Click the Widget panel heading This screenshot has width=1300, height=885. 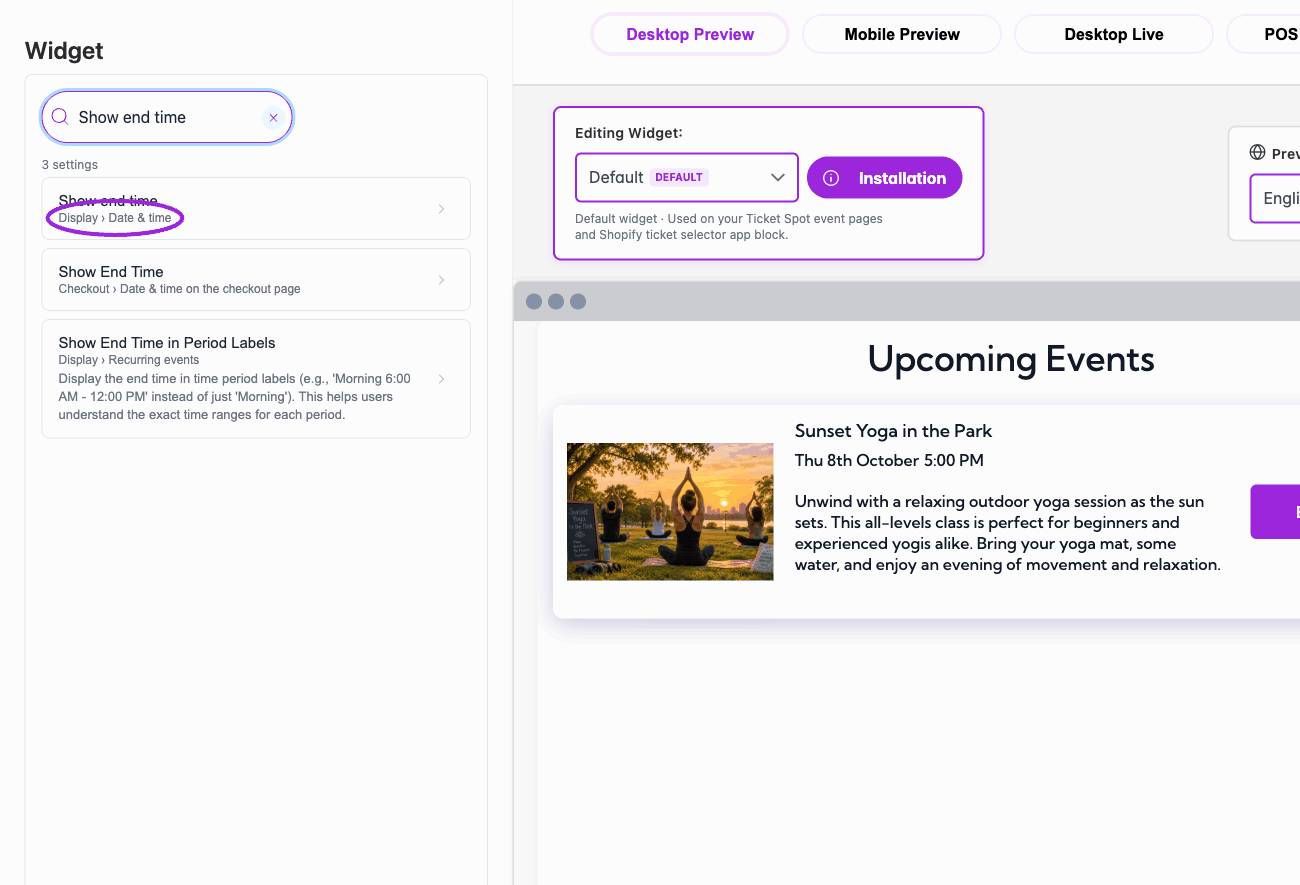[x=64, y=51]
